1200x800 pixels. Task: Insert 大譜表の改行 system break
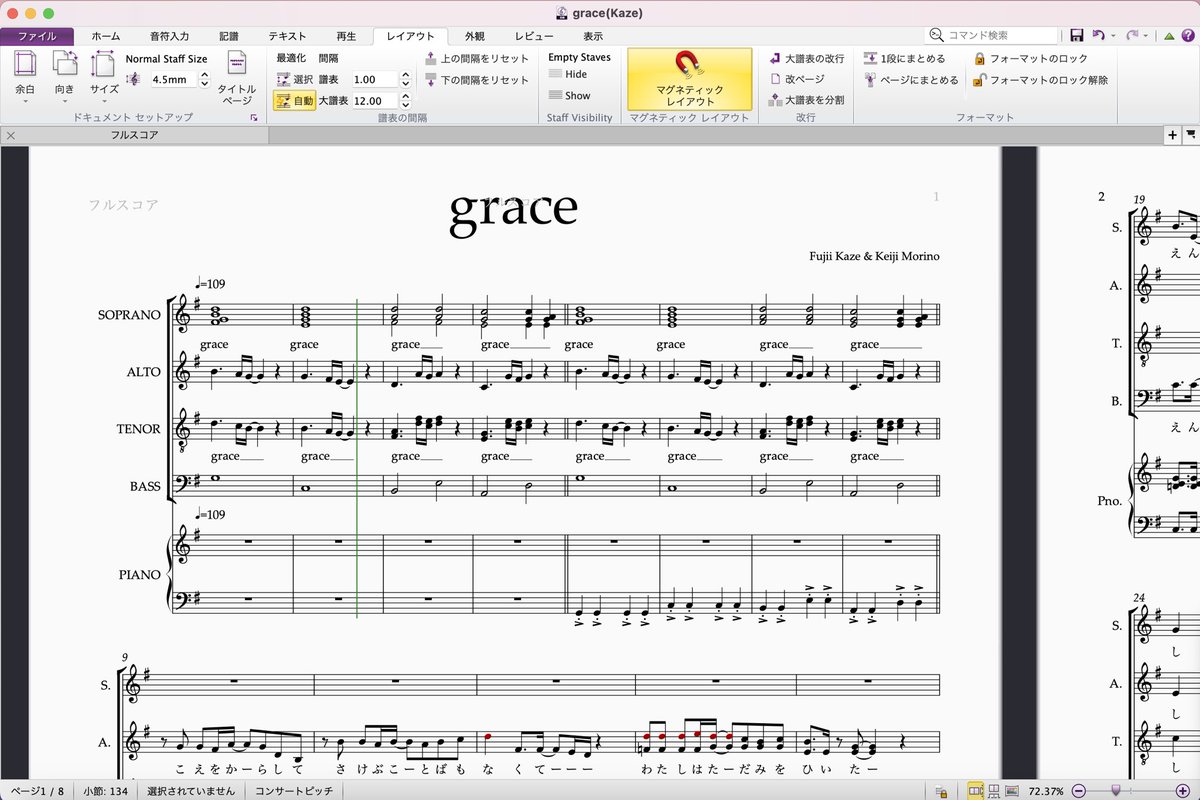807,58
